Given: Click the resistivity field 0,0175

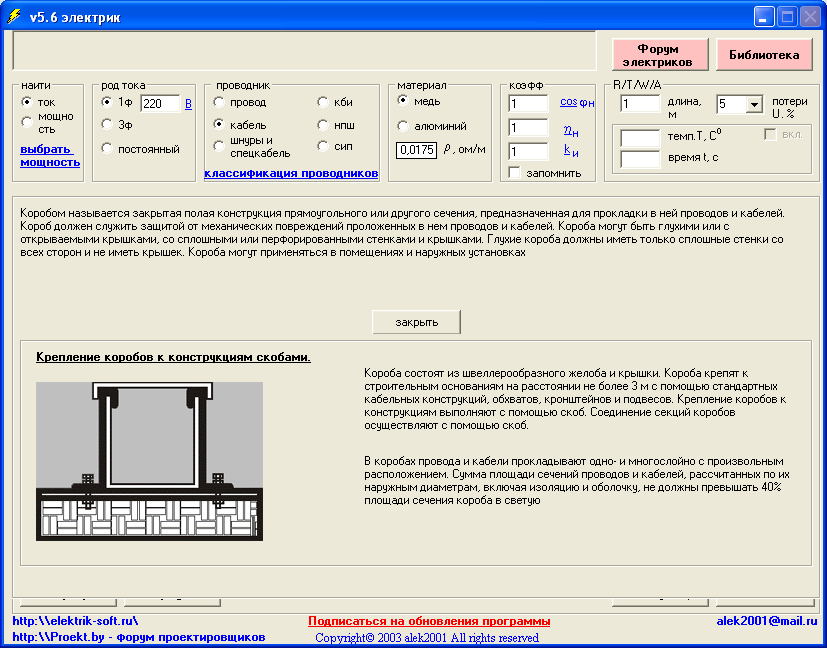Looking at the screenshot, I should tap(416, 150).
